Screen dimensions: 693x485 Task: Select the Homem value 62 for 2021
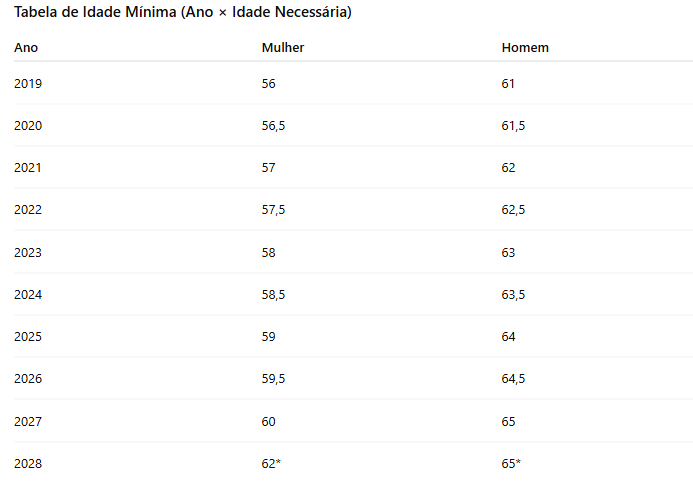point(508,168)
